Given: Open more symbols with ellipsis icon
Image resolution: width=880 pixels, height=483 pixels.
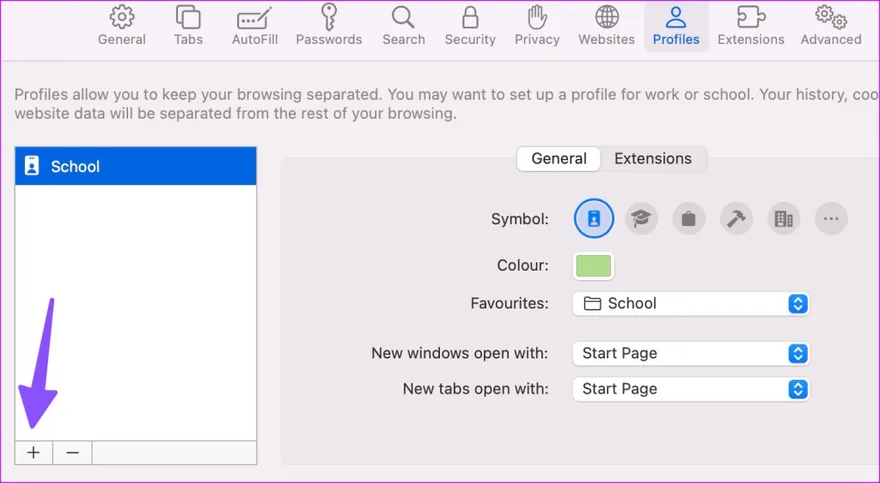Looking at the screenshot, I should (831, 219).
